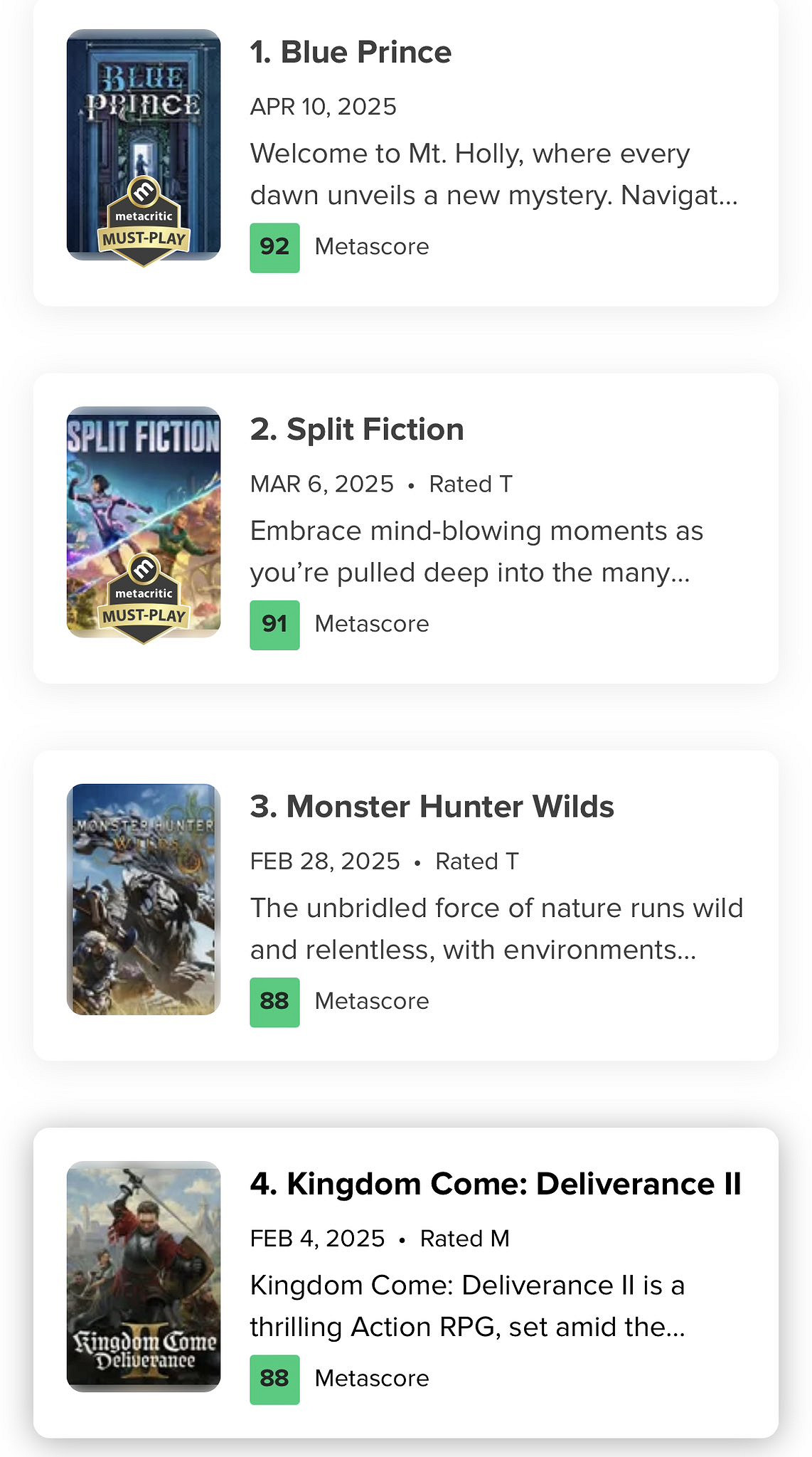Click Monster Hunter Wilds' 88 score box
812x1457 pixels.
click(x=274, y=1002)
